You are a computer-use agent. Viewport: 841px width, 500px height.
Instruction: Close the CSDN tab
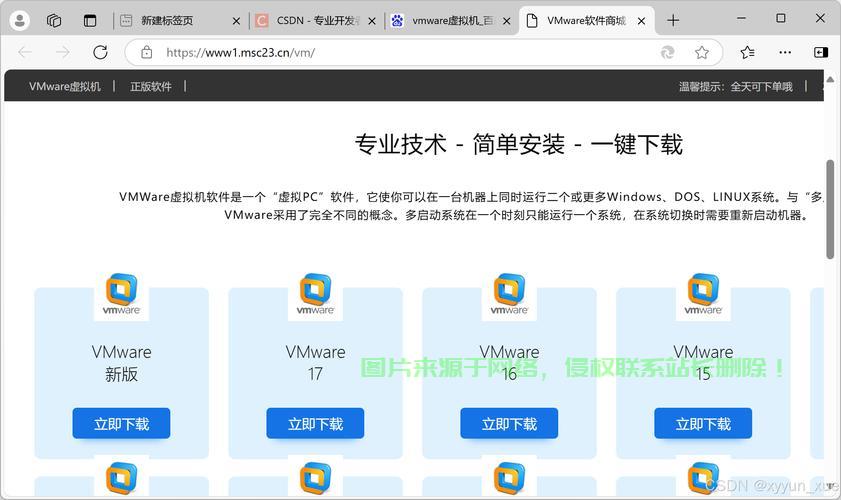(372, 21)
